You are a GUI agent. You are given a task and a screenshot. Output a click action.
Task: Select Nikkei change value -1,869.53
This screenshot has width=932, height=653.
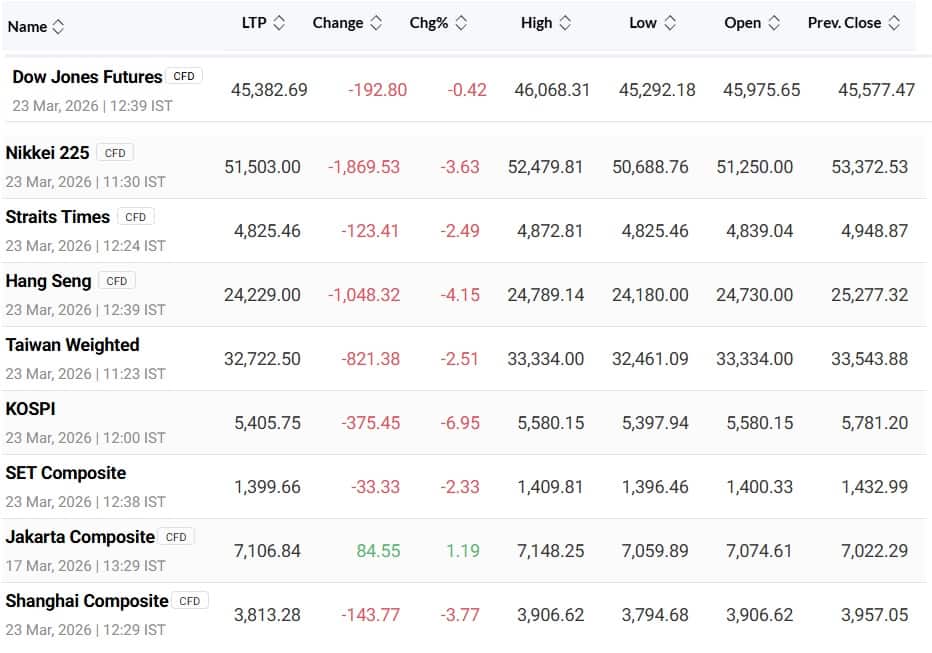point(364,167)
